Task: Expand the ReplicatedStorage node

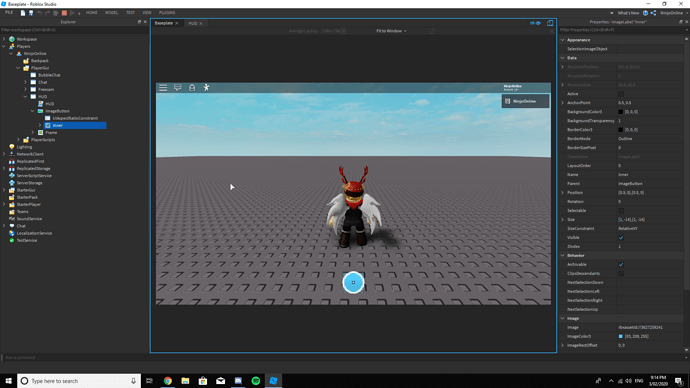Action: tap(4, 168)
